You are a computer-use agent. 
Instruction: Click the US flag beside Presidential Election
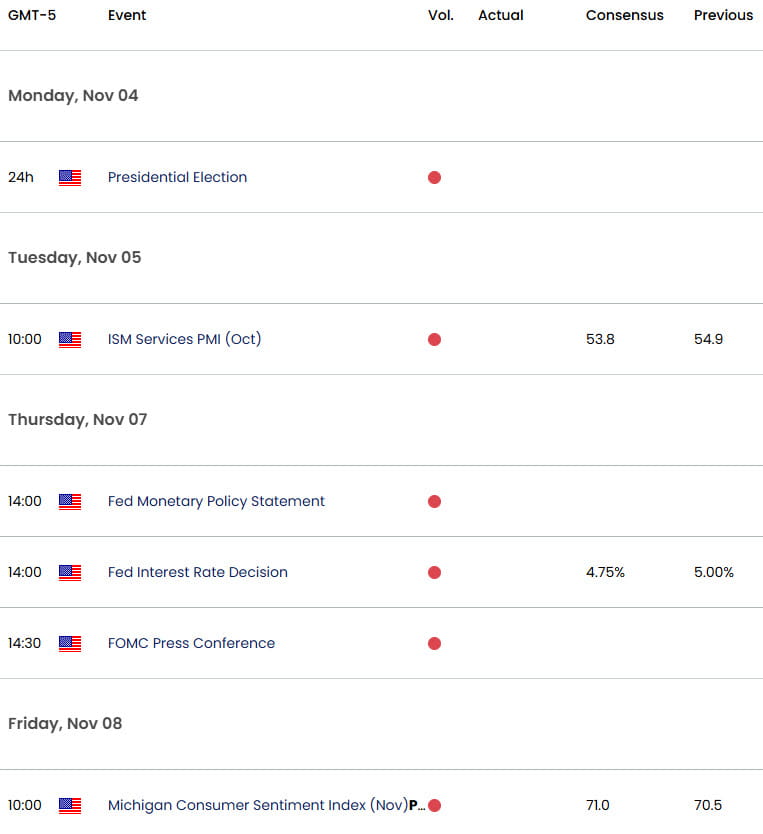(x=70, y=177)
